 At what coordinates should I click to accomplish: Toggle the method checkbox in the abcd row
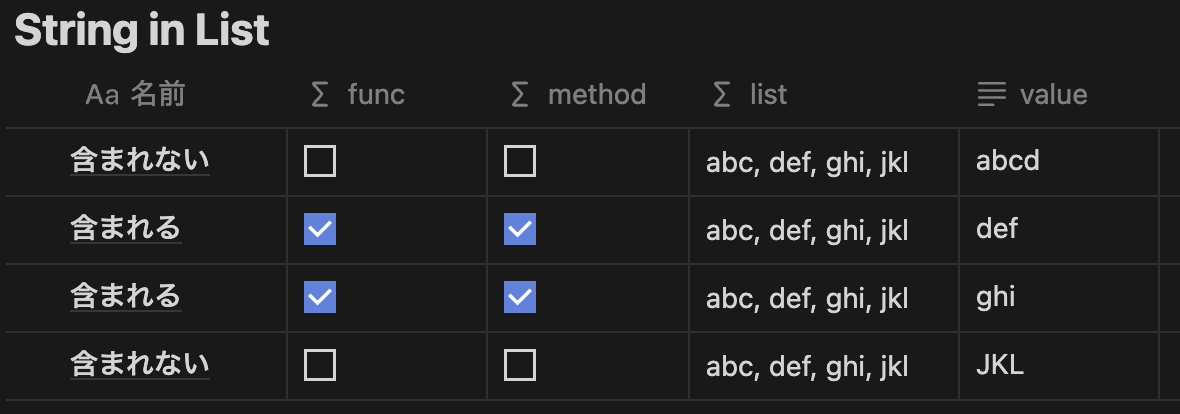[x=520, y=161]
